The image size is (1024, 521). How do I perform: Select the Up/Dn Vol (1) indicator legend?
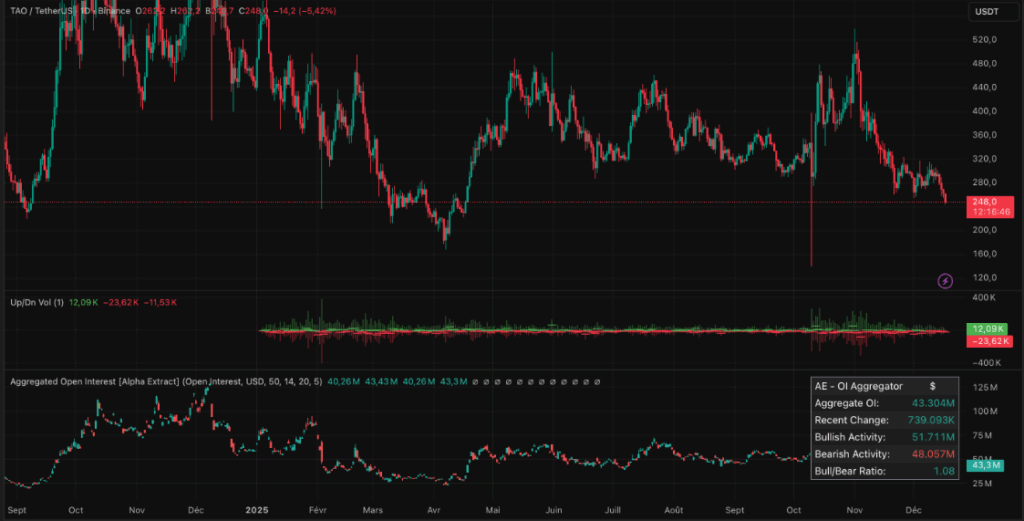coord(37,302)
